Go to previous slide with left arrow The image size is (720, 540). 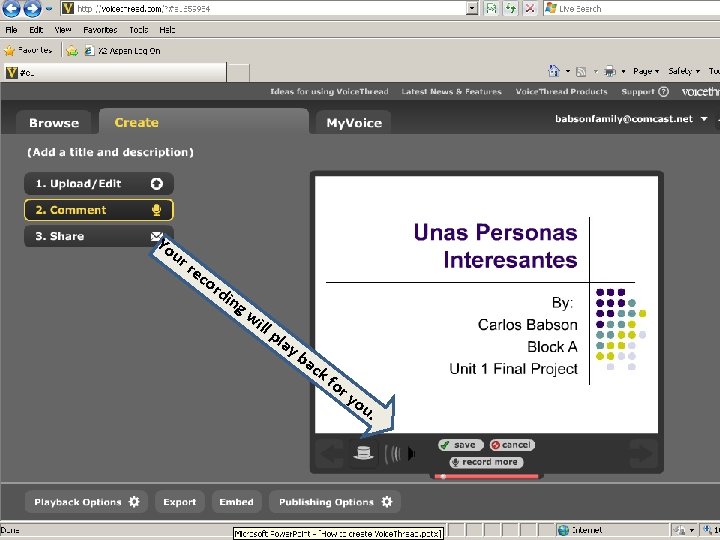331,454
